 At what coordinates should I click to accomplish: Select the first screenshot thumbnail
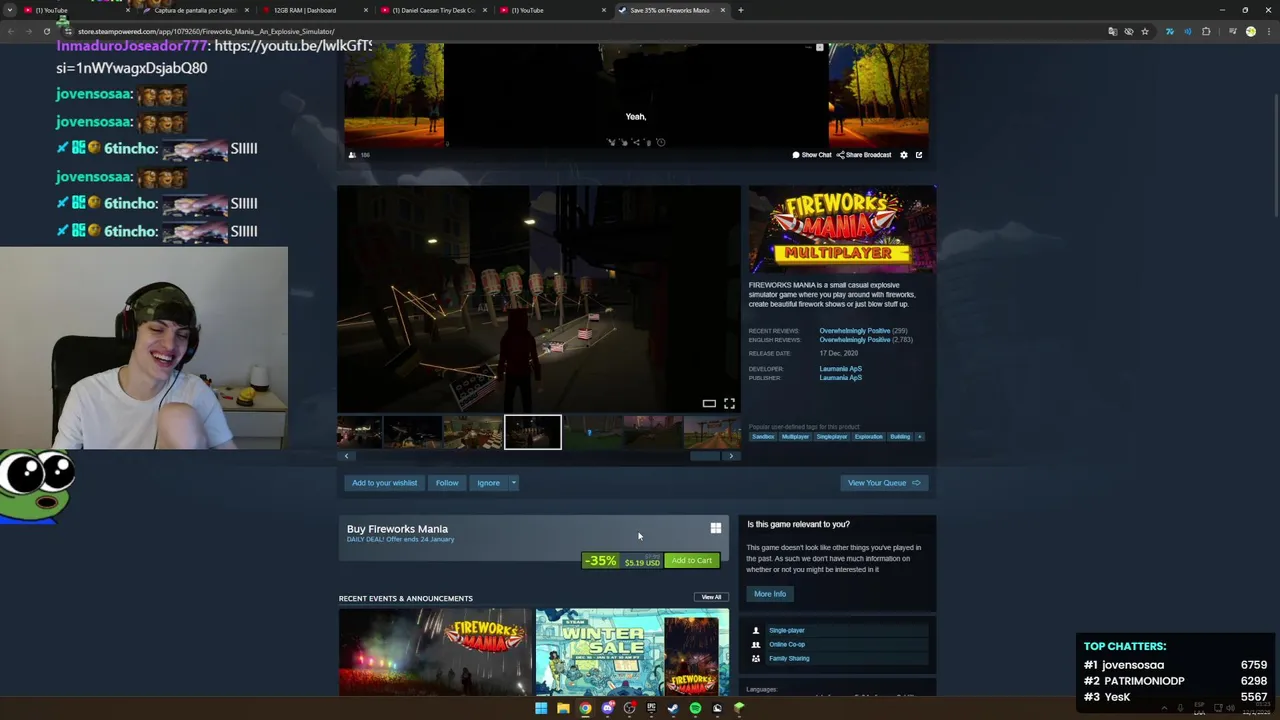pyautogui.click(x=359, y=432)
